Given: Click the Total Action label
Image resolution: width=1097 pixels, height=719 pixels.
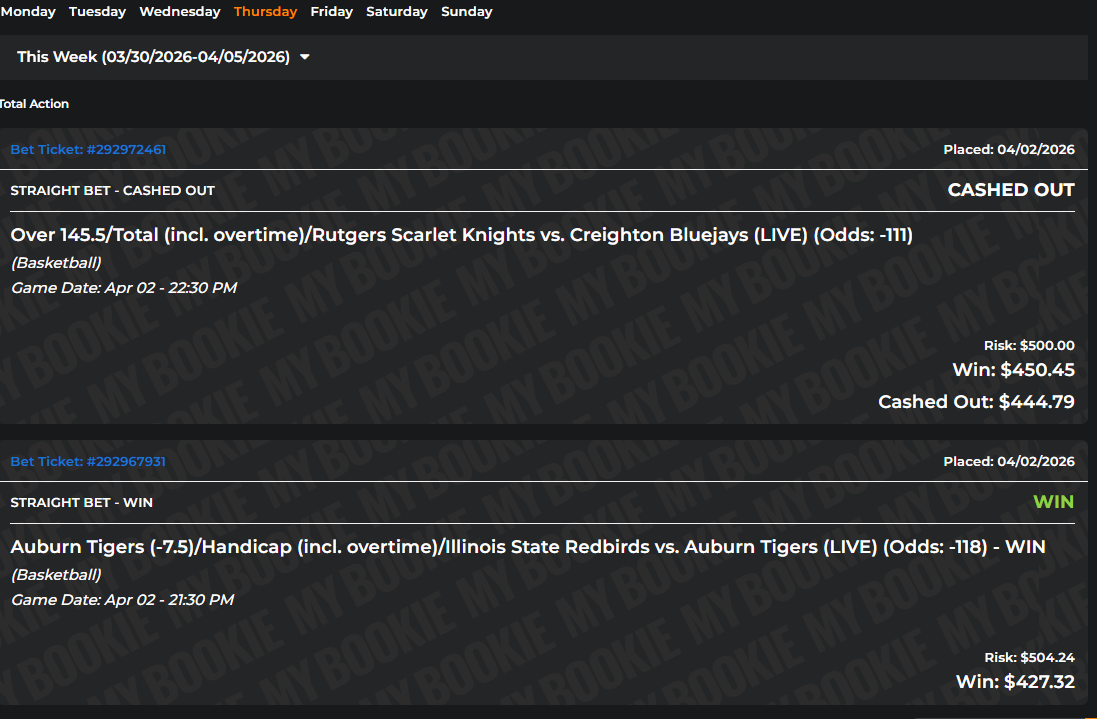Looking at the screenshot, I should (x=35, y=104).
